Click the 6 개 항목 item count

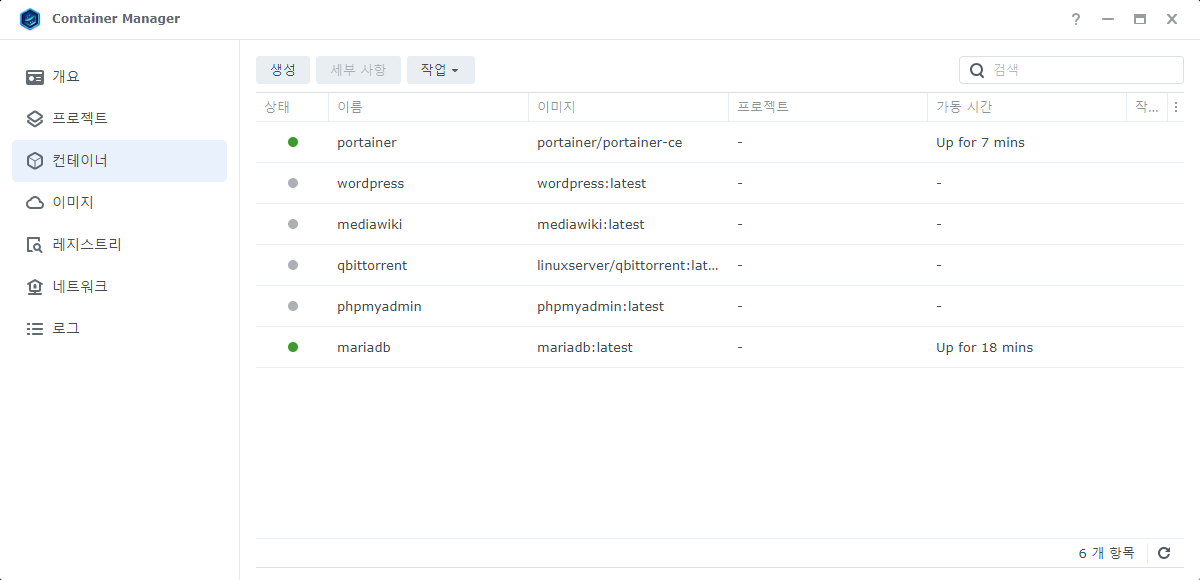[1106, 553]
